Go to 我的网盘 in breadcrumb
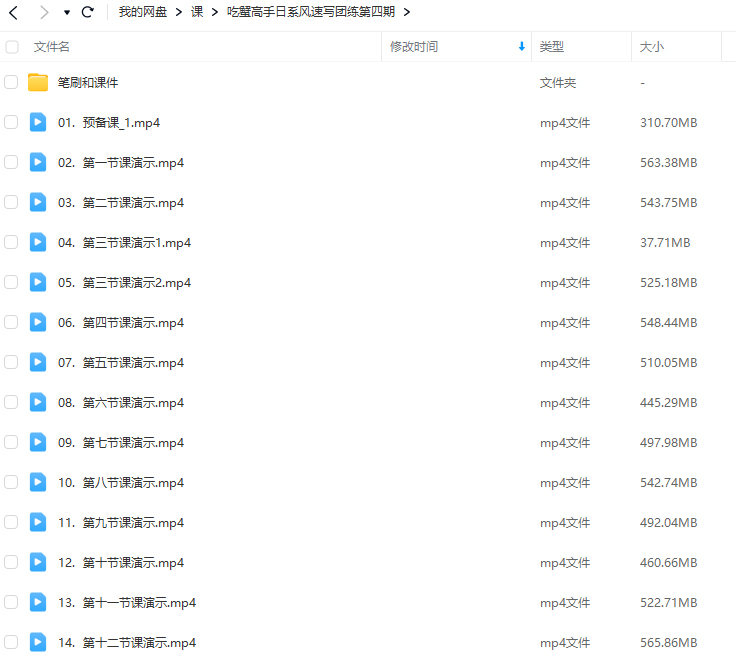This screenshot has width=736, height=662. point(143,12)
